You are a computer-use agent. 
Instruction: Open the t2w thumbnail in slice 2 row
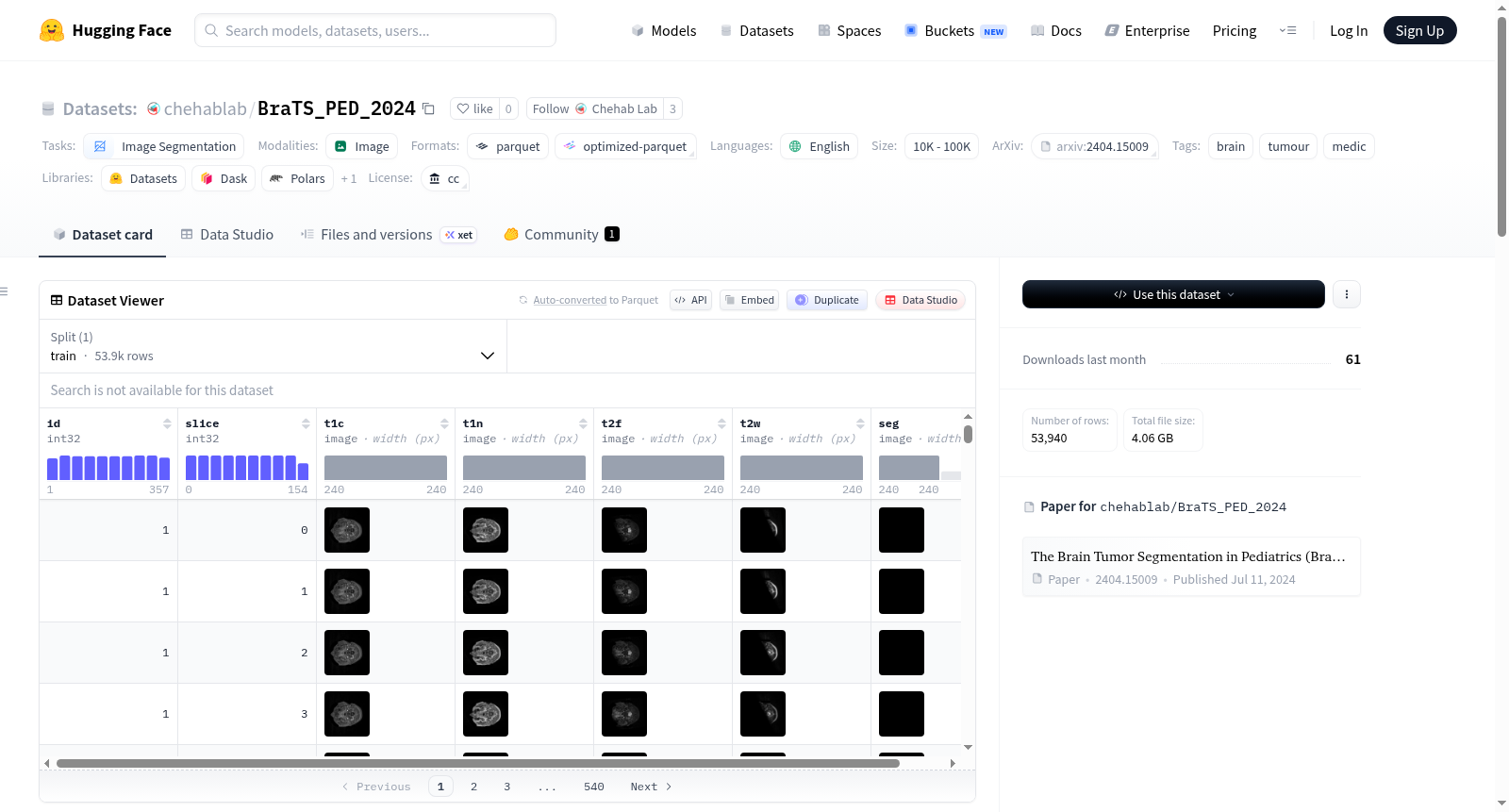(763, 653)
